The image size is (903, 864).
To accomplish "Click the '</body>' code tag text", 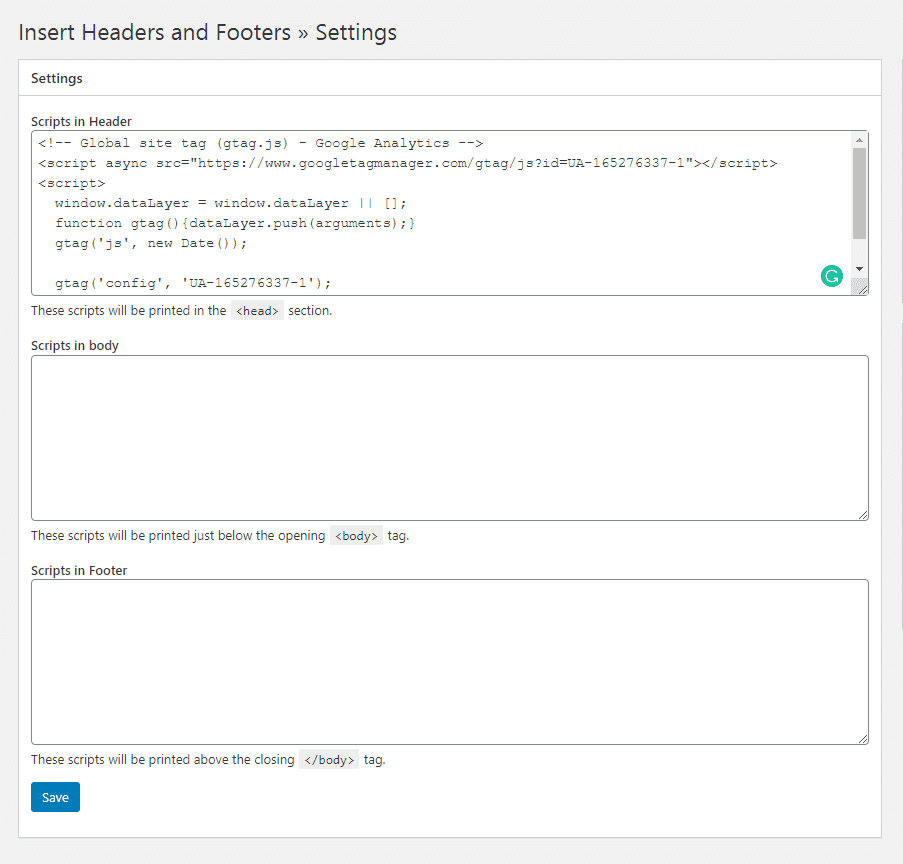I will (329, 760).
